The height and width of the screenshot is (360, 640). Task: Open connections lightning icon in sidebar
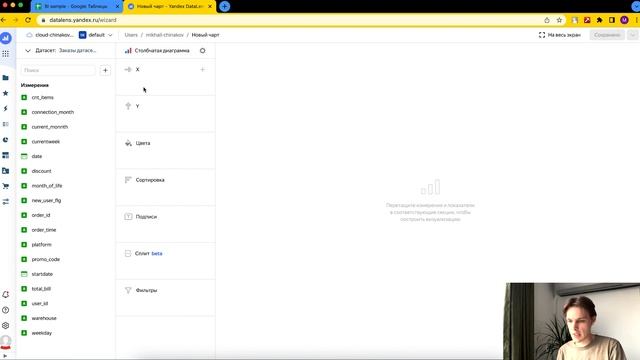click(6, 109)
